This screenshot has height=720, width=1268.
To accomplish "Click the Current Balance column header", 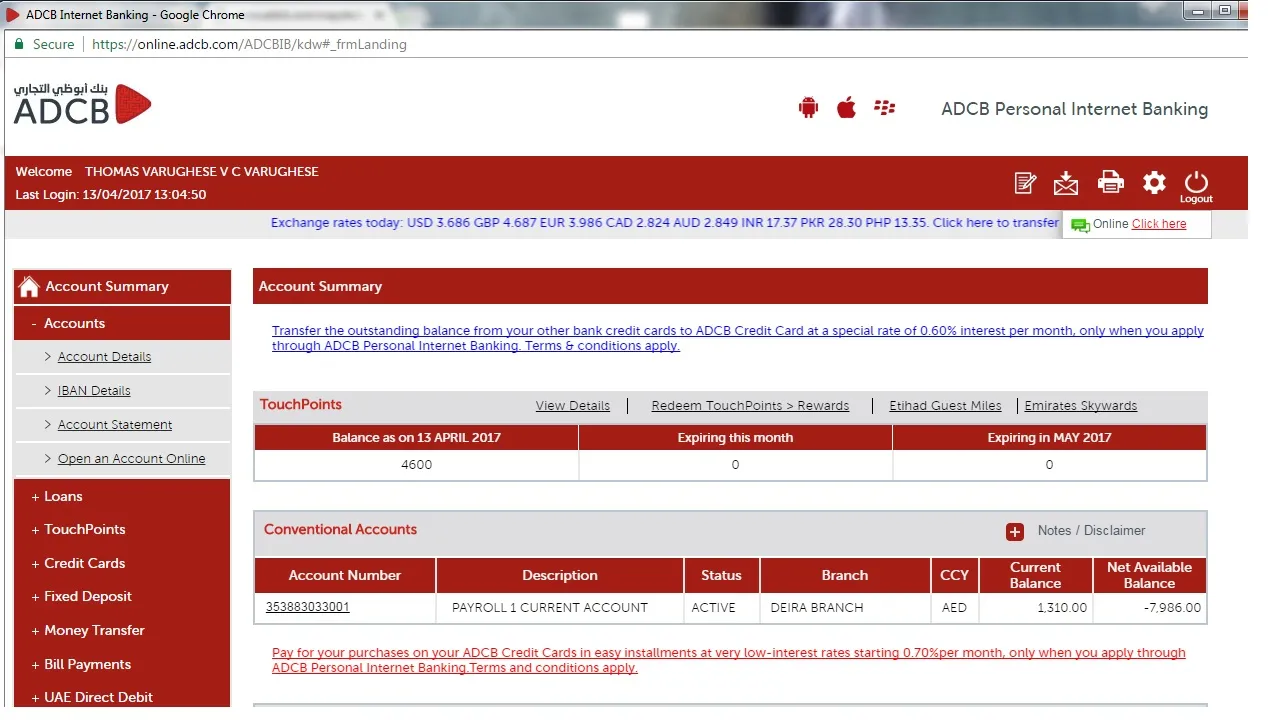I will pos(1035,575).
